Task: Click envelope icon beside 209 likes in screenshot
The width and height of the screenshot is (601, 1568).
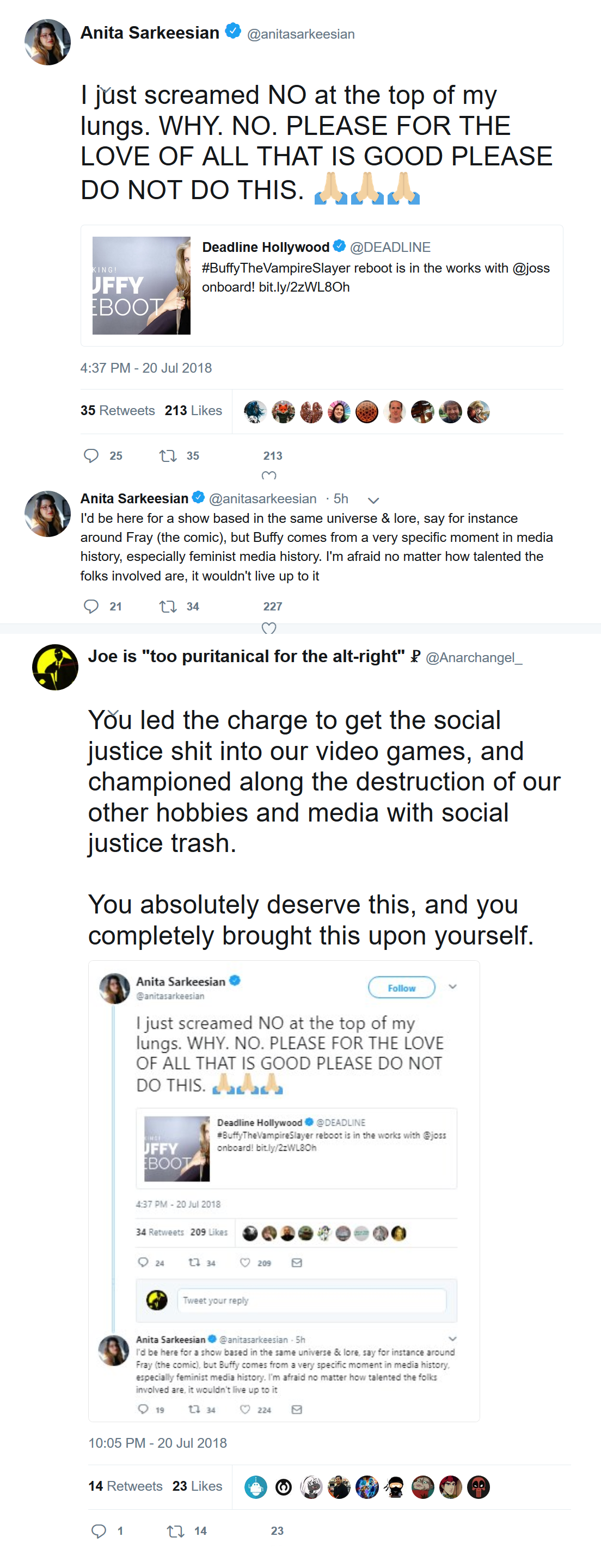Action: pyautogui.click(x=297, y=1263)
